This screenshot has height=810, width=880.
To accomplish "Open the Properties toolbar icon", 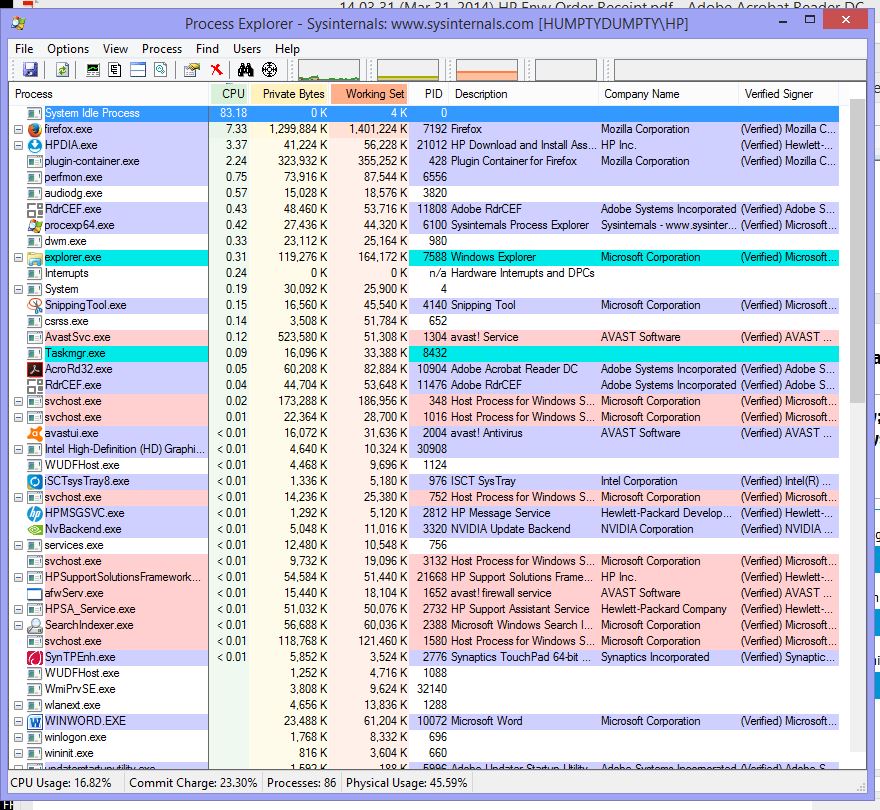I will click(192, 70).
